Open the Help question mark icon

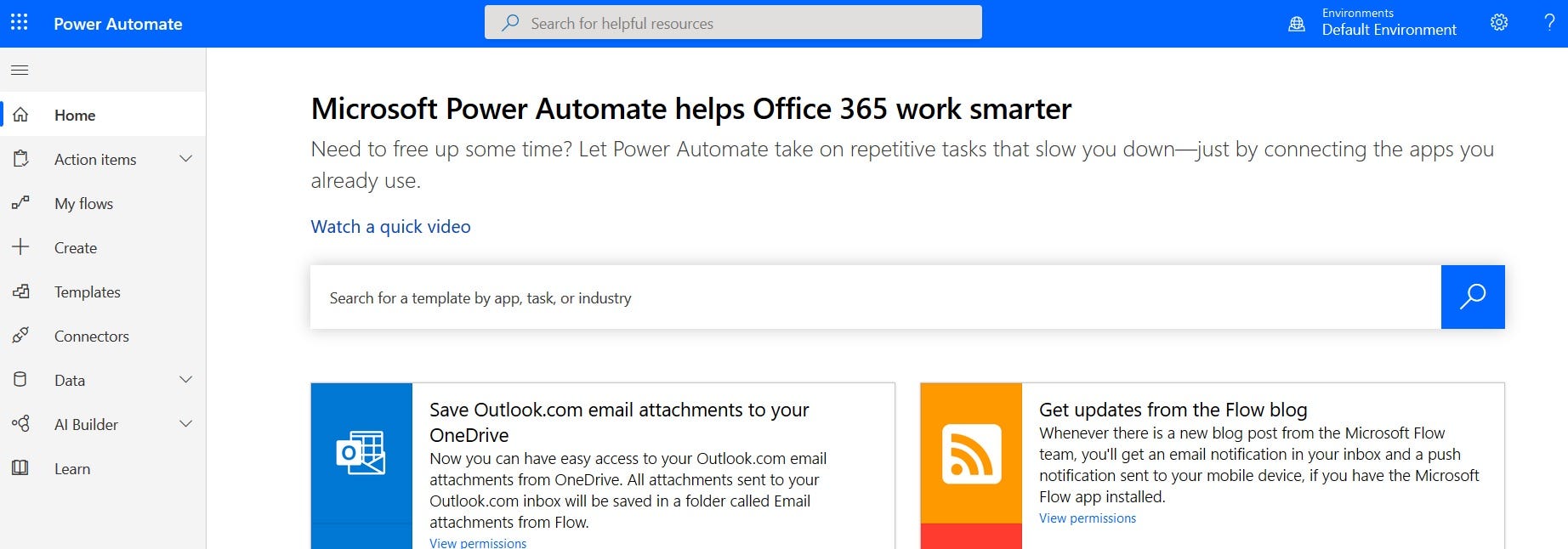click(1549, 23)
